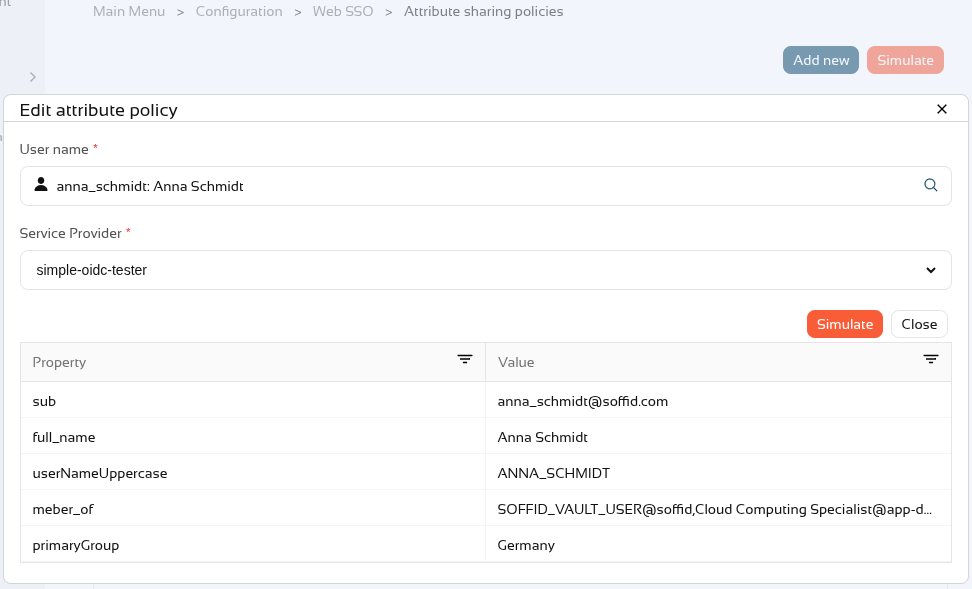Image resolution: width=972 pixels, height=589 pixels.
Task: Select the full_name property cell
Action: tap(253, 437)
